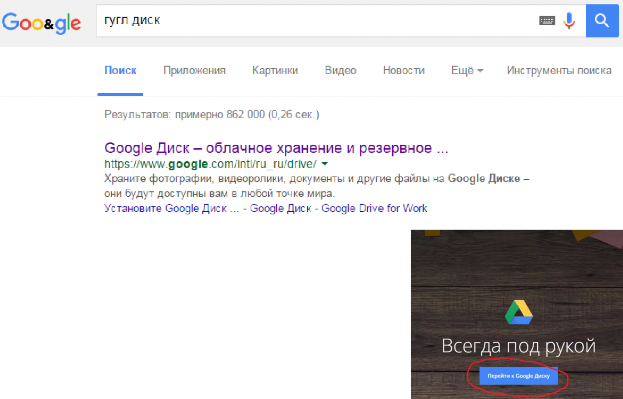Open the Новости tab
Viewport: 623px width, 399px height.
click(x=404, y=70)
